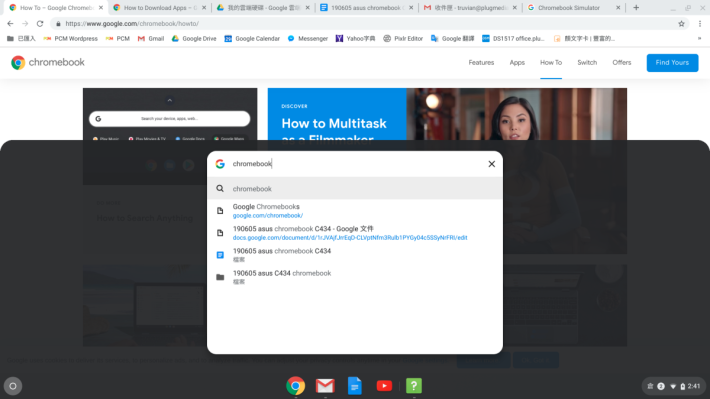Open 190605 asus chromebook C434 Google 文件 link

(355, 233)
